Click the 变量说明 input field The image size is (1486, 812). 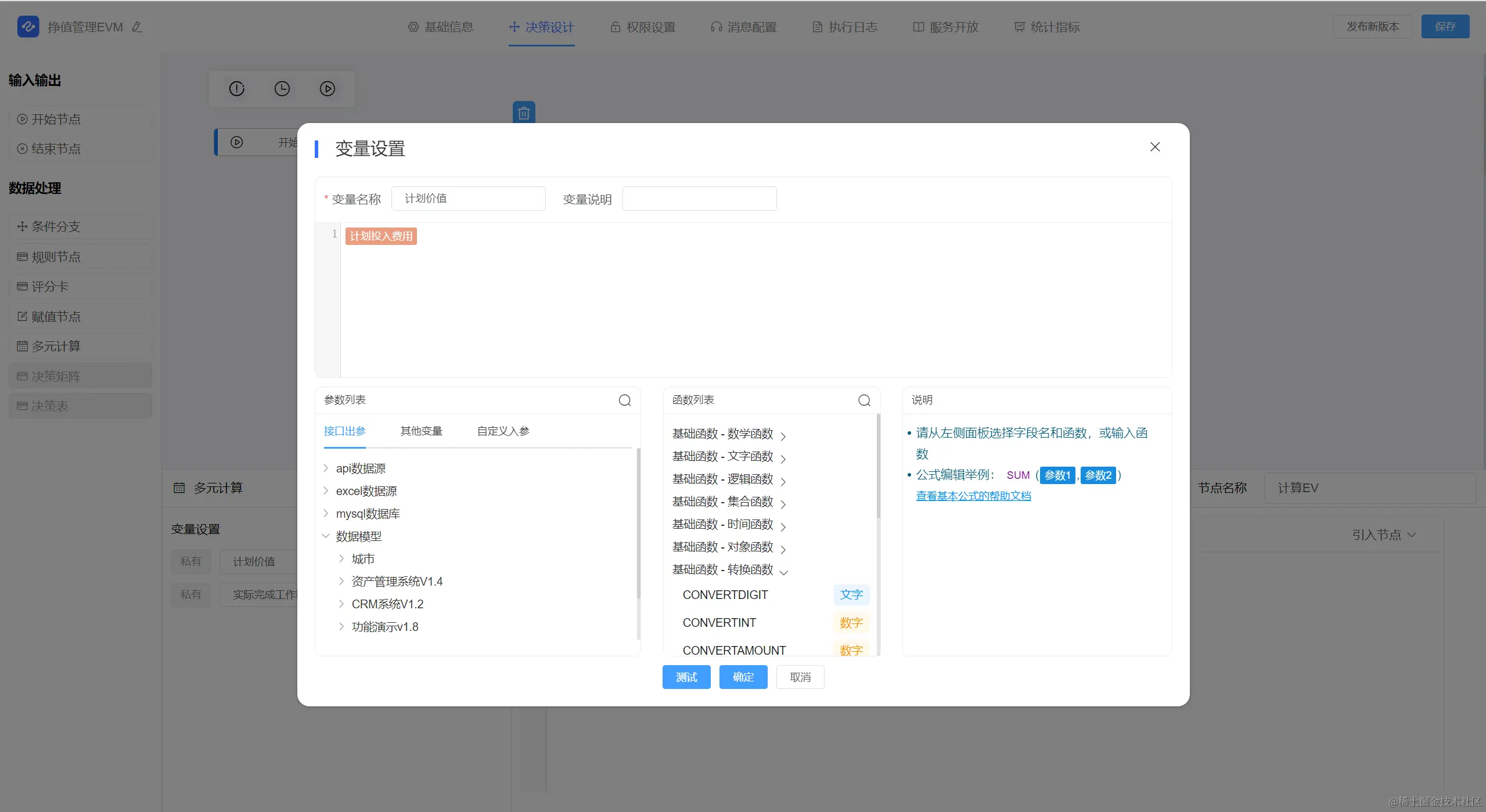point(699,199)
